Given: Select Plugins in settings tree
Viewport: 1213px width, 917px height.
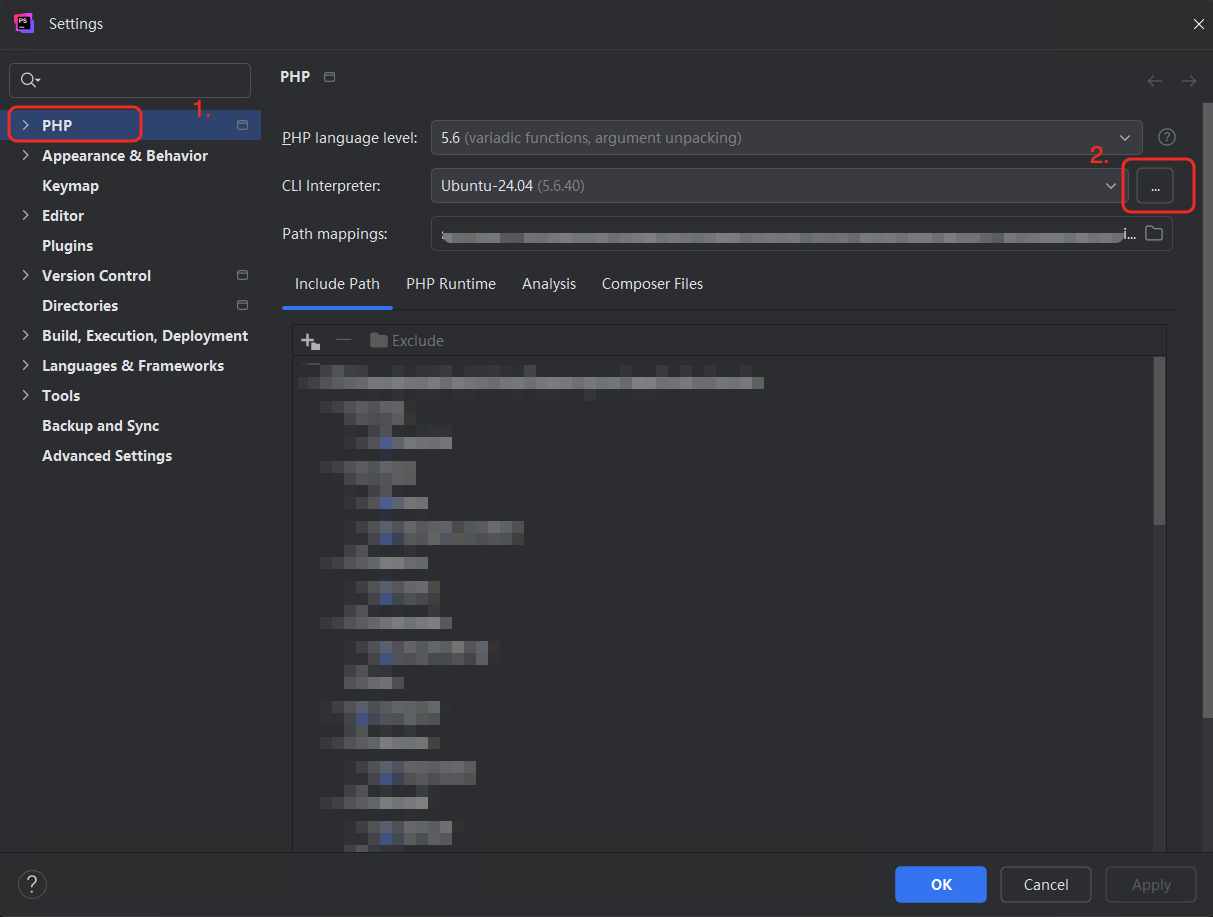Looking at the screenshot, I should click(67, 246).
